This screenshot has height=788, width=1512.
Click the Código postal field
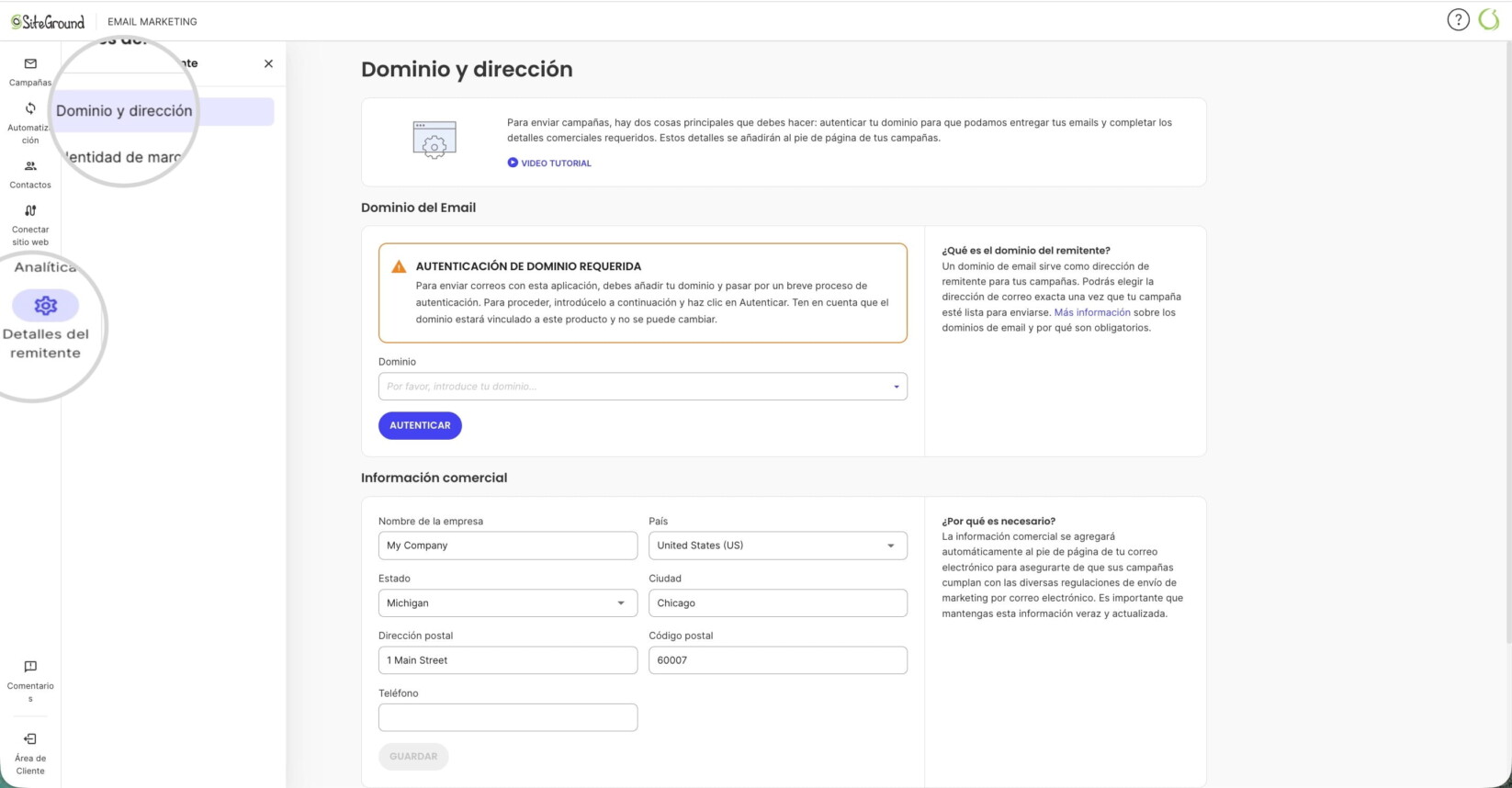(778, 660)
